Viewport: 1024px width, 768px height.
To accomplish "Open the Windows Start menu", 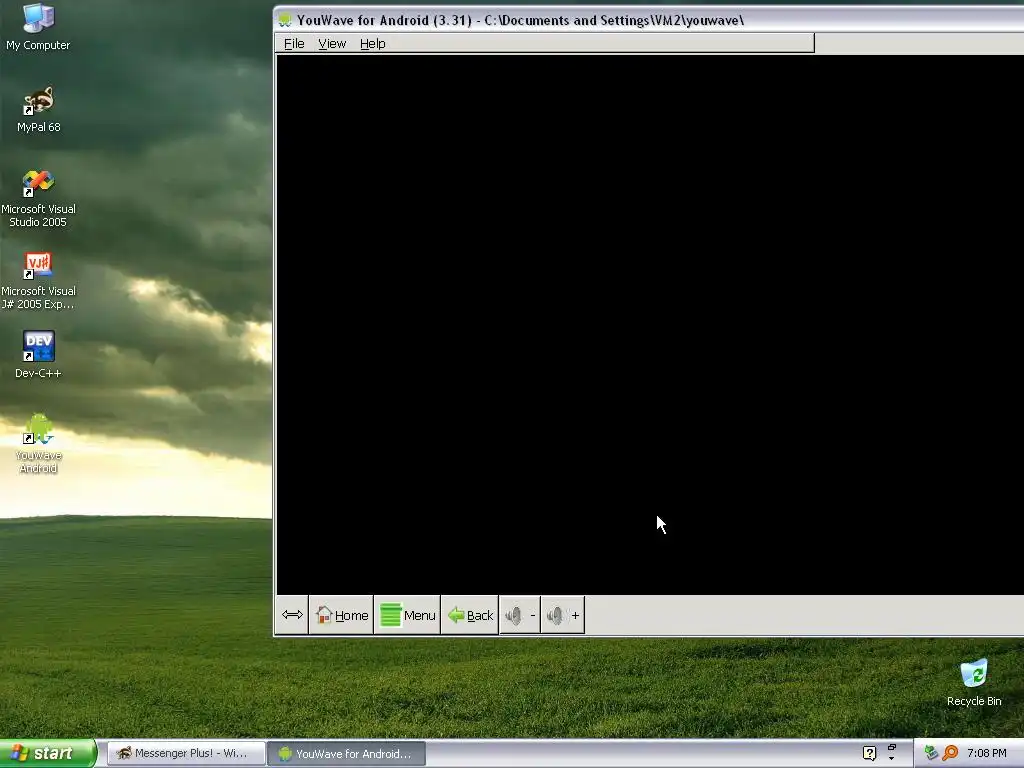I will 48,753.
